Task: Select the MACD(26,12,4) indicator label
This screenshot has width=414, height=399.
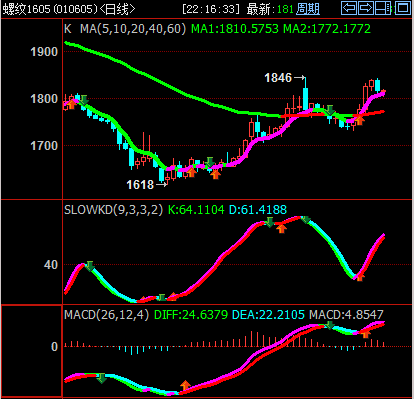Action: coord(106,314)
